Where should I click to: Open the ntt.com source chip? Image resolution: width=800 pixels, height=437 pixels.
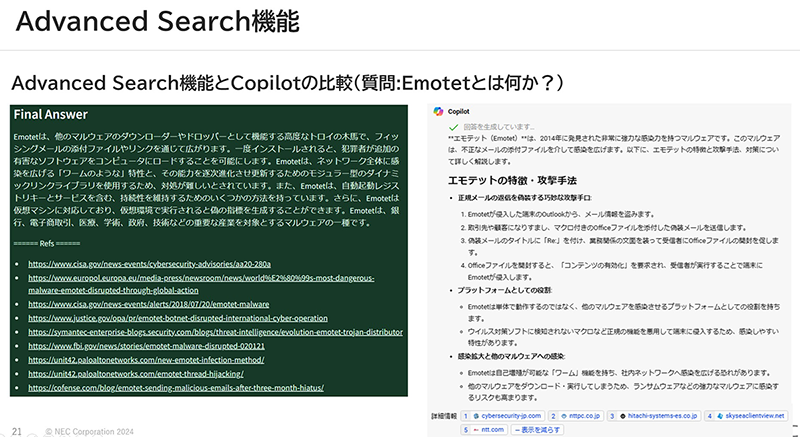pos(484,430)
